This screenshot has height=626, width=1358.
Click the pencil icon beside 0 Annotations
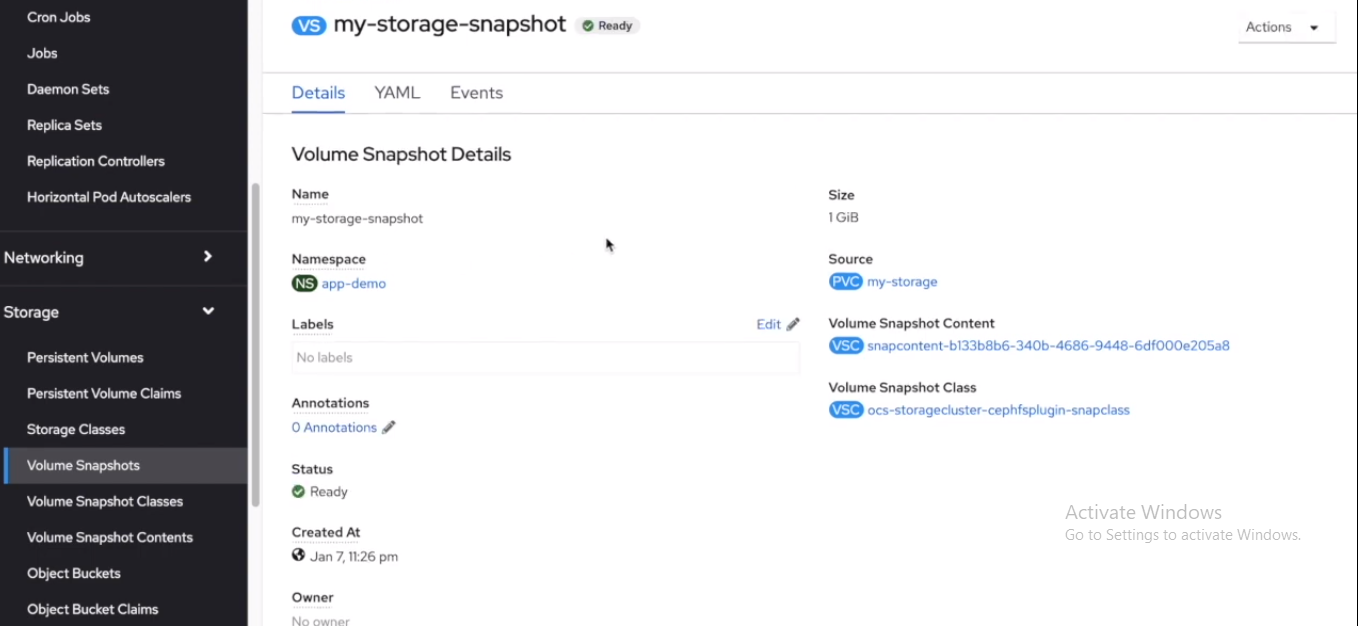[389, 428]
